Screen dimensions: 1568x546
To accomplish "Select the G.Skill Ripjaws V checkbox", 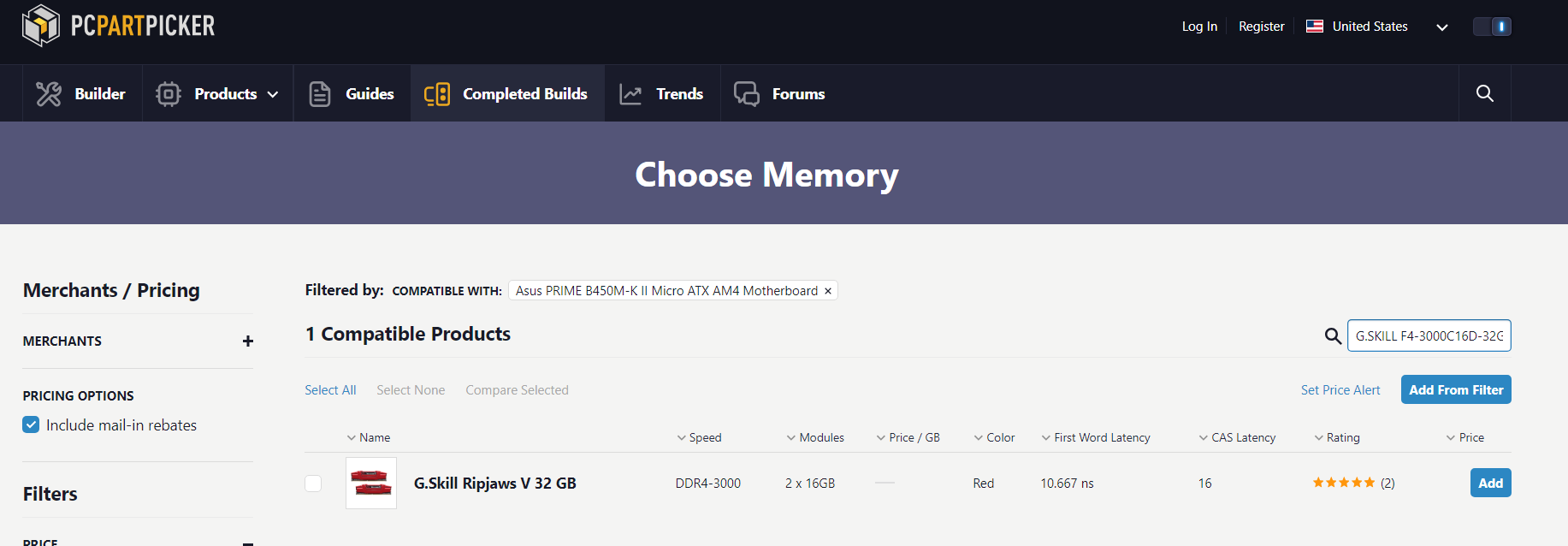I will pos(313,484).
